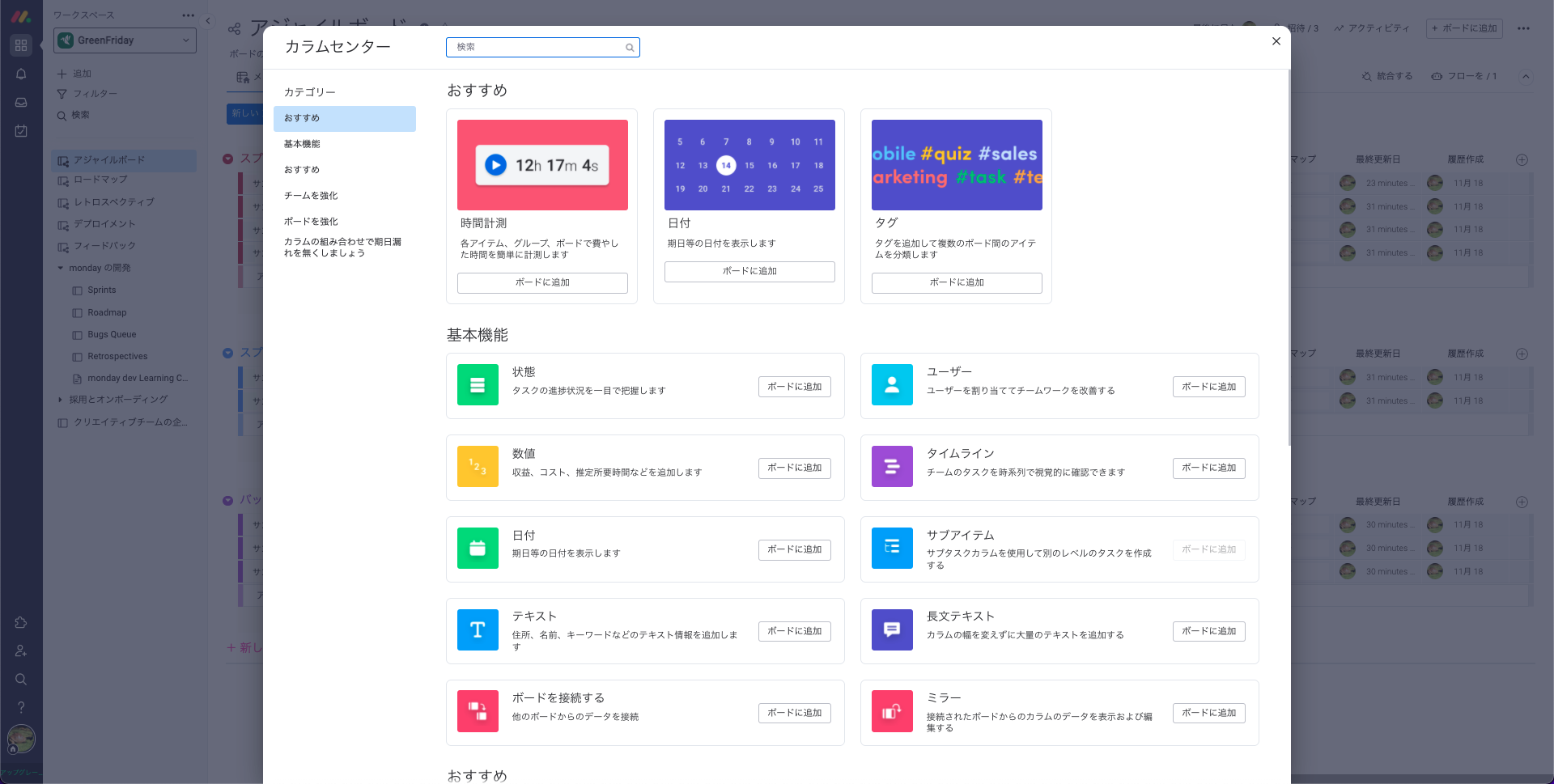Screen dimensions: 1554x784
Task: Close the カラムセンター dialog
Action: (1276, 41)
